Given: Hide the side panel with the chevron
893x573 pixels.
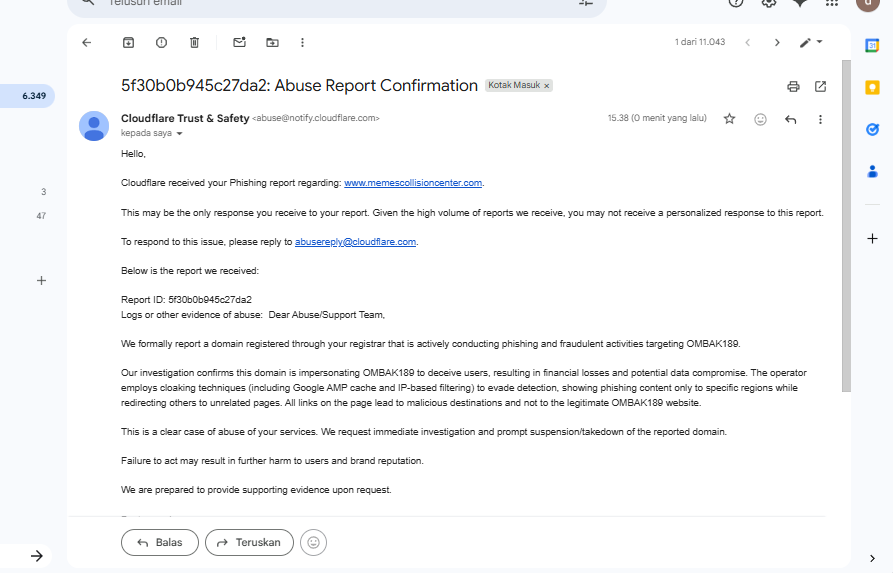Looking at the screenshot, I should pyautogui.click(x=872, y=558).
